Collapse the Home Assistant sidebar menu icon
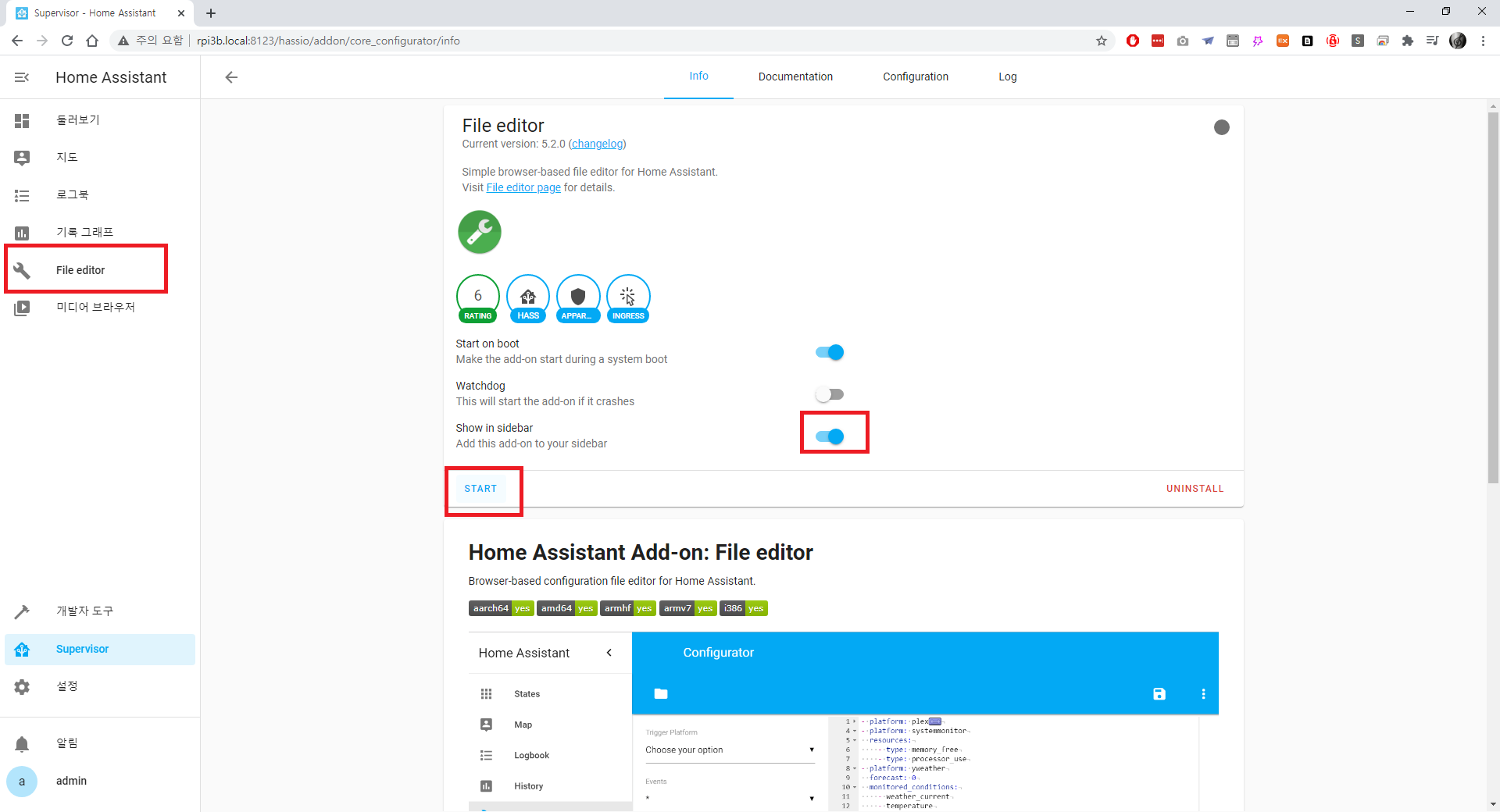1500x812 pixels. click(22, 77)
